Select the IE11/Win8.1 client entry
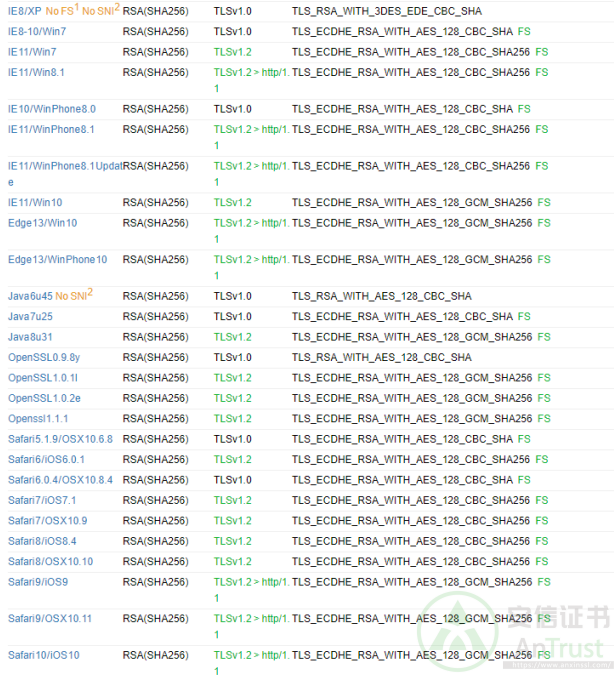614x676 pixels. click(36, 73)
